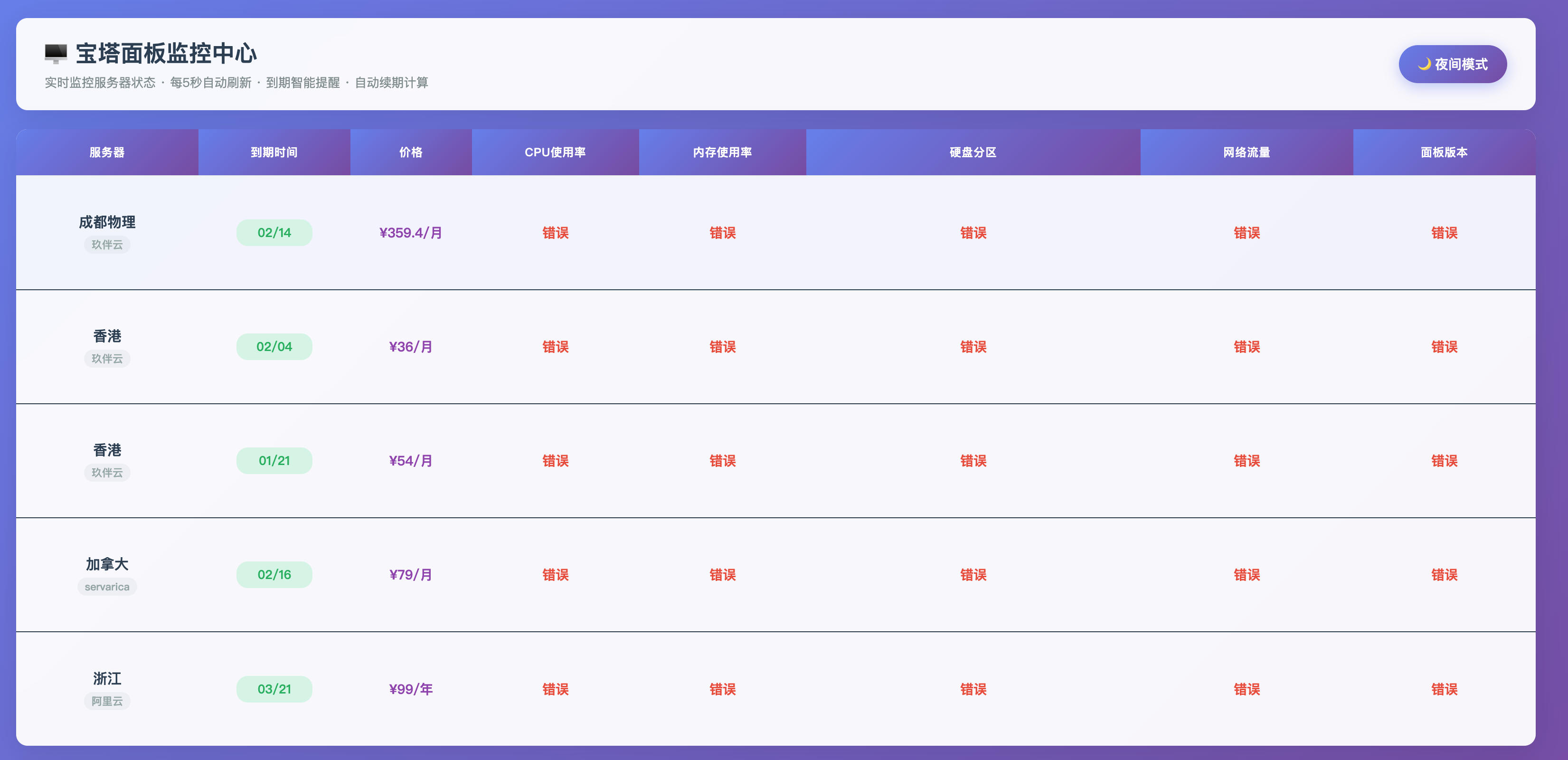The image size is (1568, 760).
Task: Click the subtitle text 每5秒自动刷新
Action: 211,83
